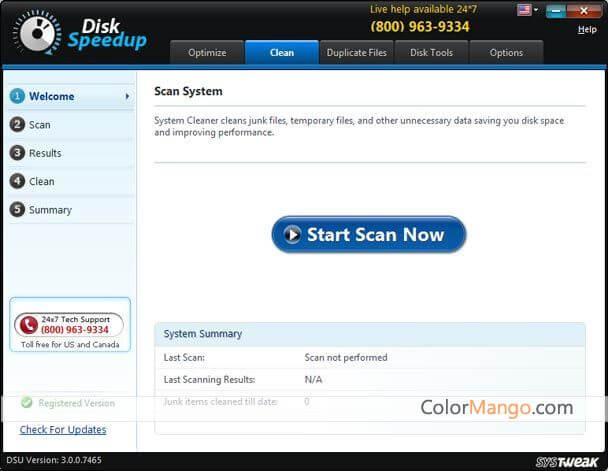This screenshot has height=471, width=608.
Task: Expand the Welcome step arrow
Action: (x=127, y=97)
